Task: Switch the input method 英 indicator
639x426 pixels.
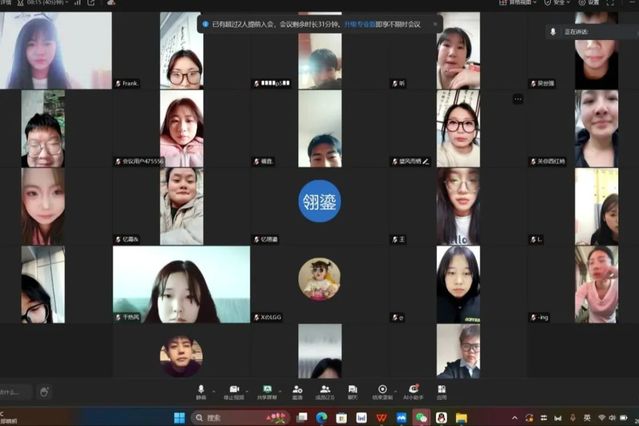Action: (587, 418)
